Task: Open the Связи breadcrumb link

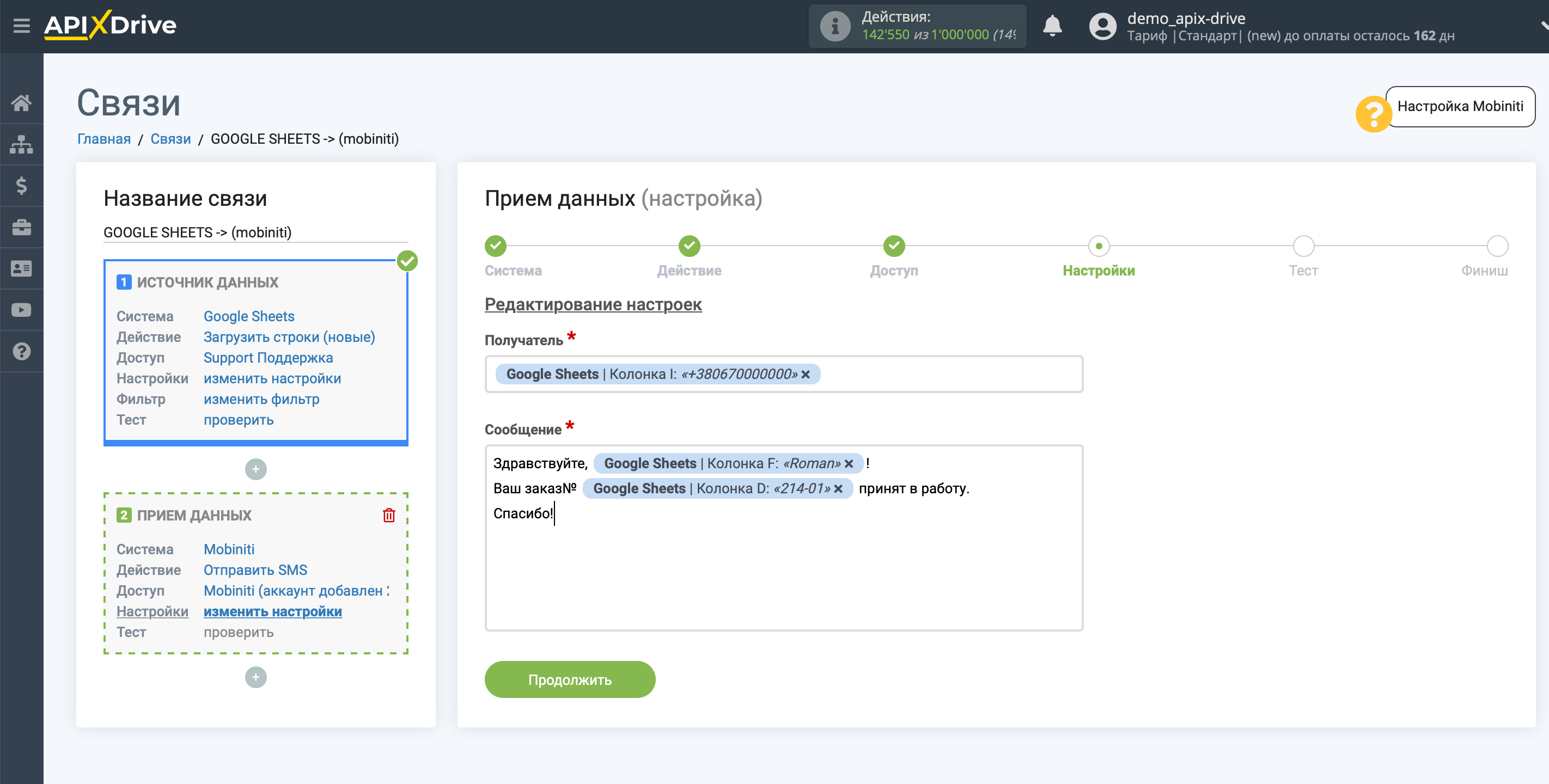Action: click(171, 139)
